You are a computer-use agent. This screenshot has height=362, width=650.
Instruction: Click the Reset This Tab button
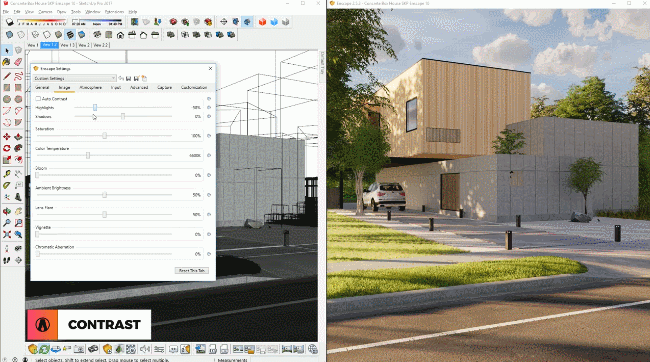[192, 270]
